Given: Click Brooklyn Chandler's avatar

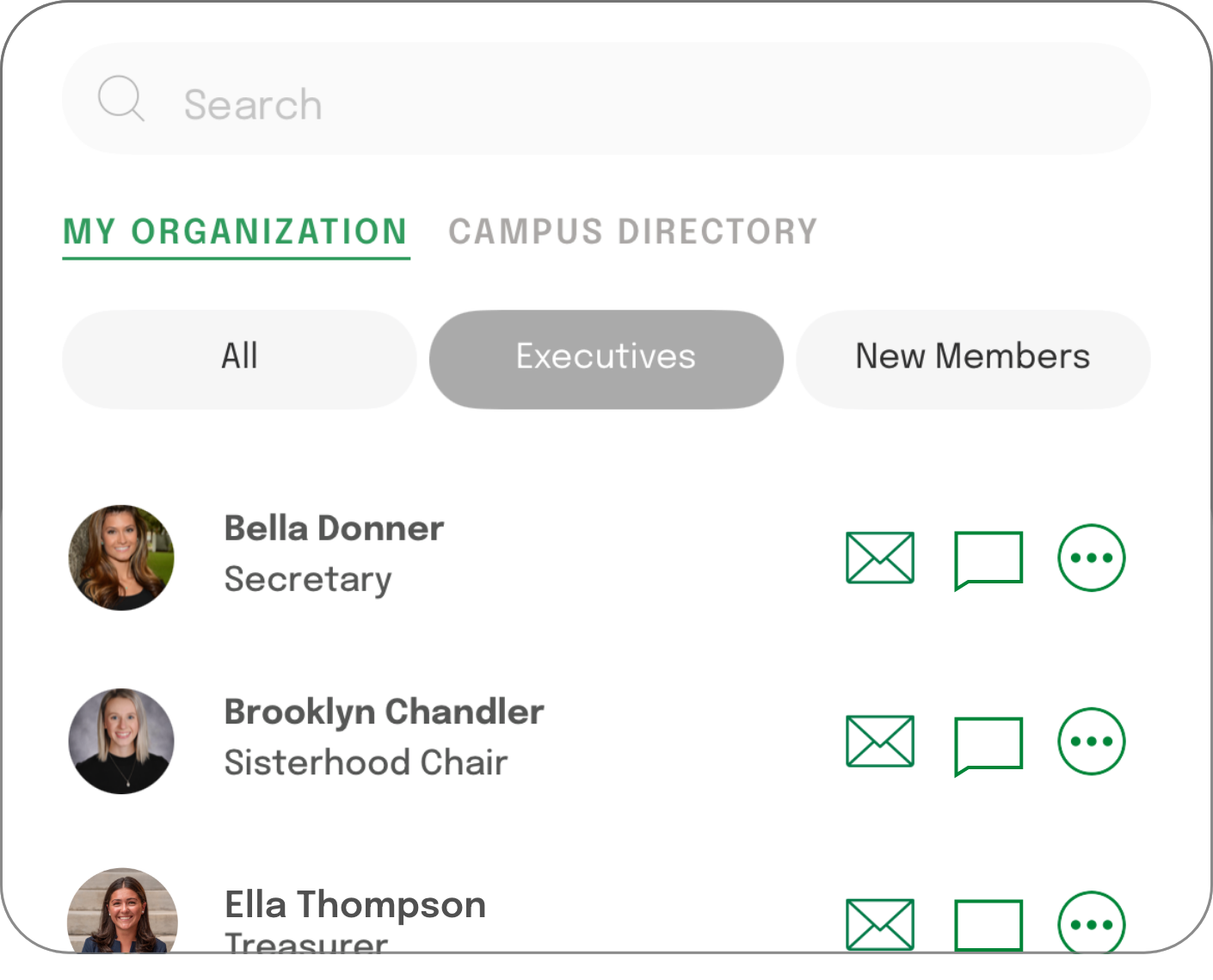Looking at the screenshot, I should [121, 741].
